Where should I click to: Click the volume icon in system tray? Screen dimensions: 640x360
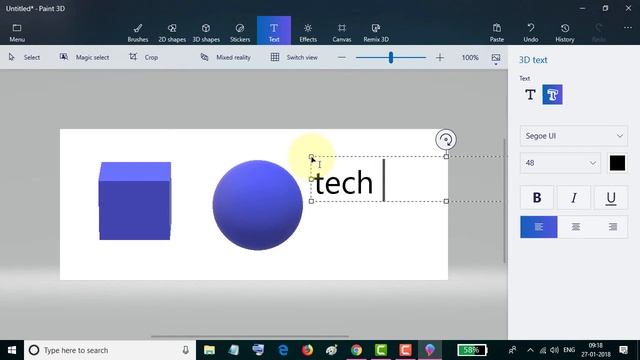tap(554, 350)
